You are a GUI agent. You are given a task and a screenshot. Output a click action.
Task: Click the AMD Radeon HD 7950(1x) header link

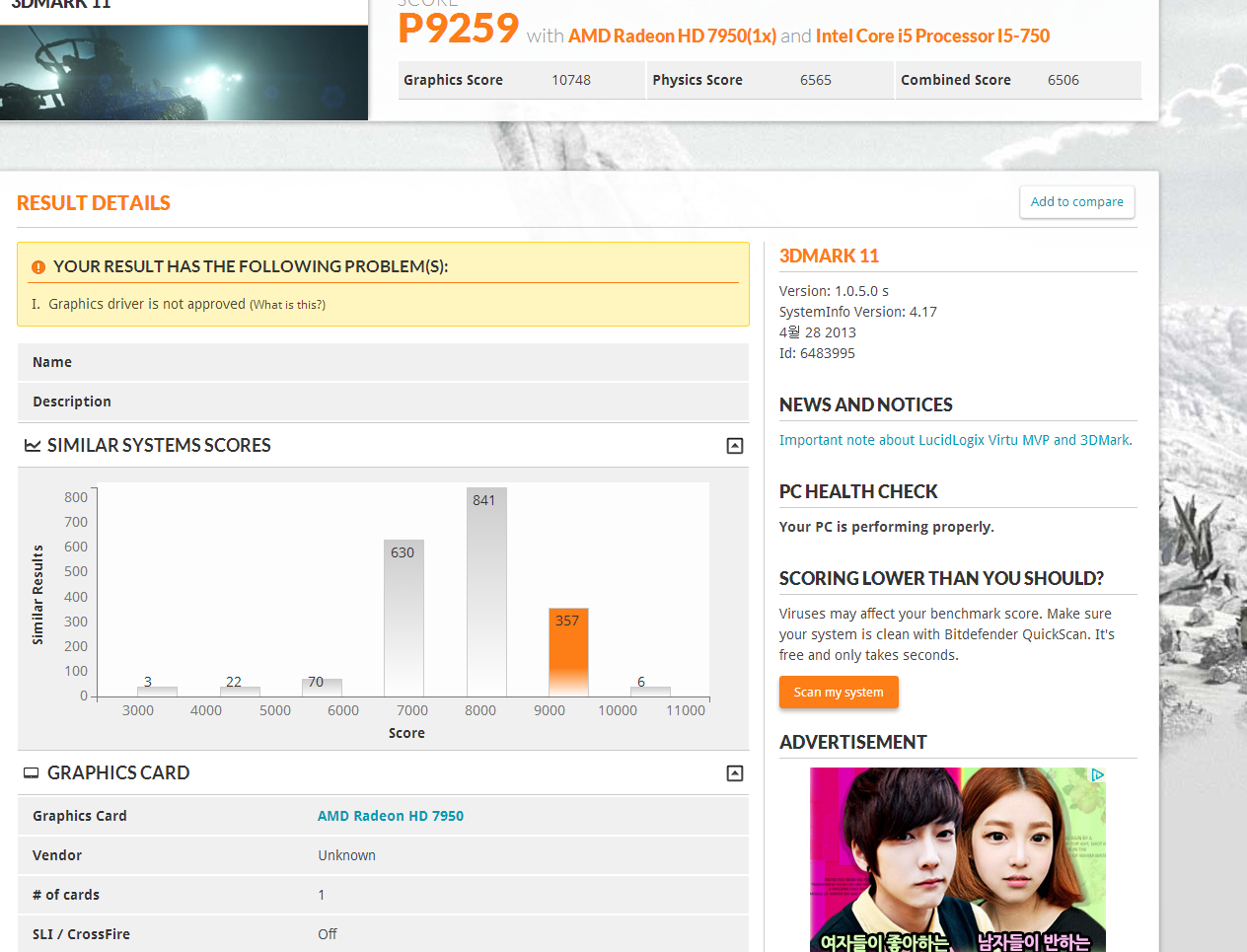(x=672, y=37)
